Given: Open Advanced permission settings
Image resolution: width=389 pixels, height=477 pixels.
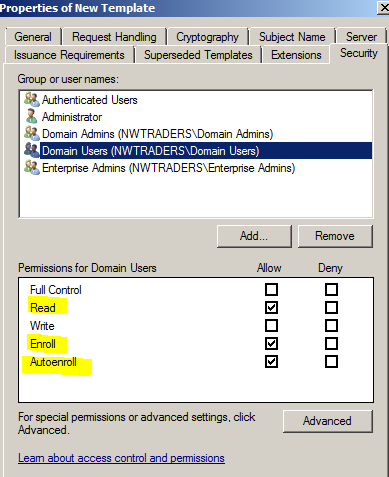Looking at the screenshot, I should tap(327, 421).
